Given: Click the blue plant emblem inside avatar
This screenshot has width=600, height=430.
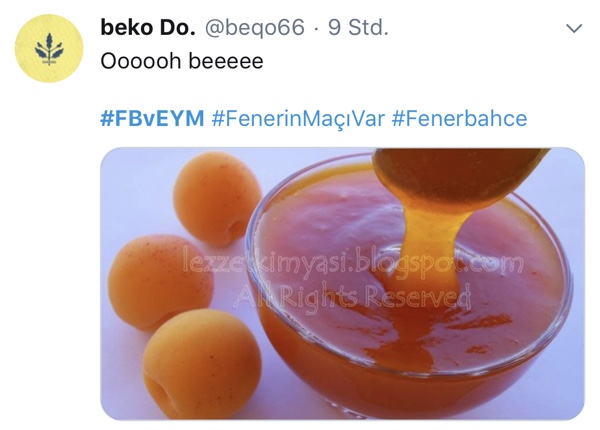Looking at the screenshot, I should [49, 50].
